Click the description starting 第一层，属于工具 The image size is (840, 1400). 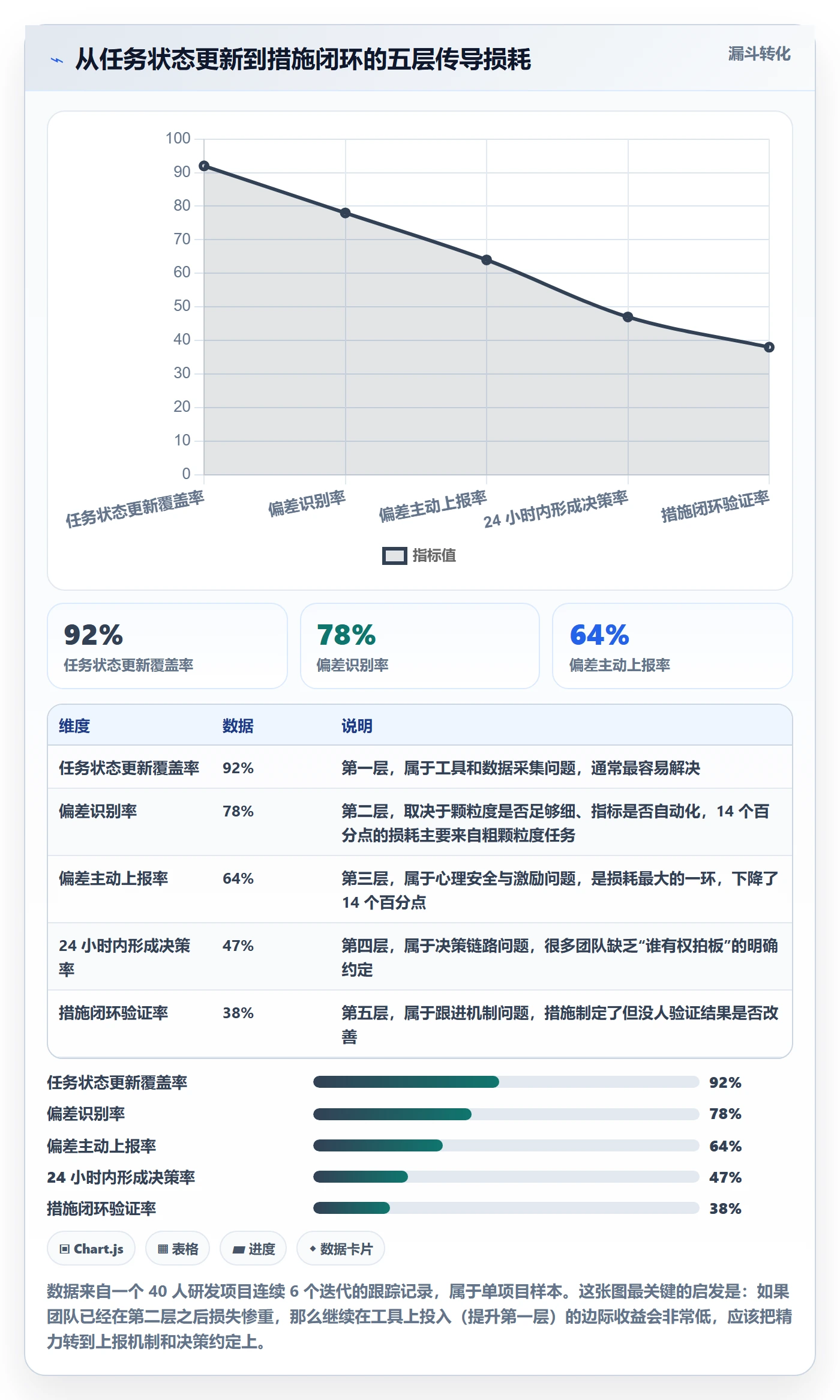click(521, 768)
